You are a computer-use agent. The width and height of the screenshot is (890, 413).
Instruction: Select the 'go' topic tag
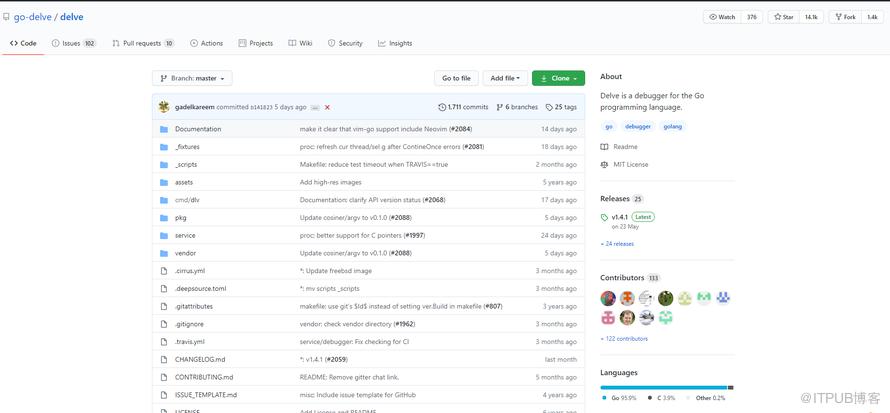pos(609,127)
